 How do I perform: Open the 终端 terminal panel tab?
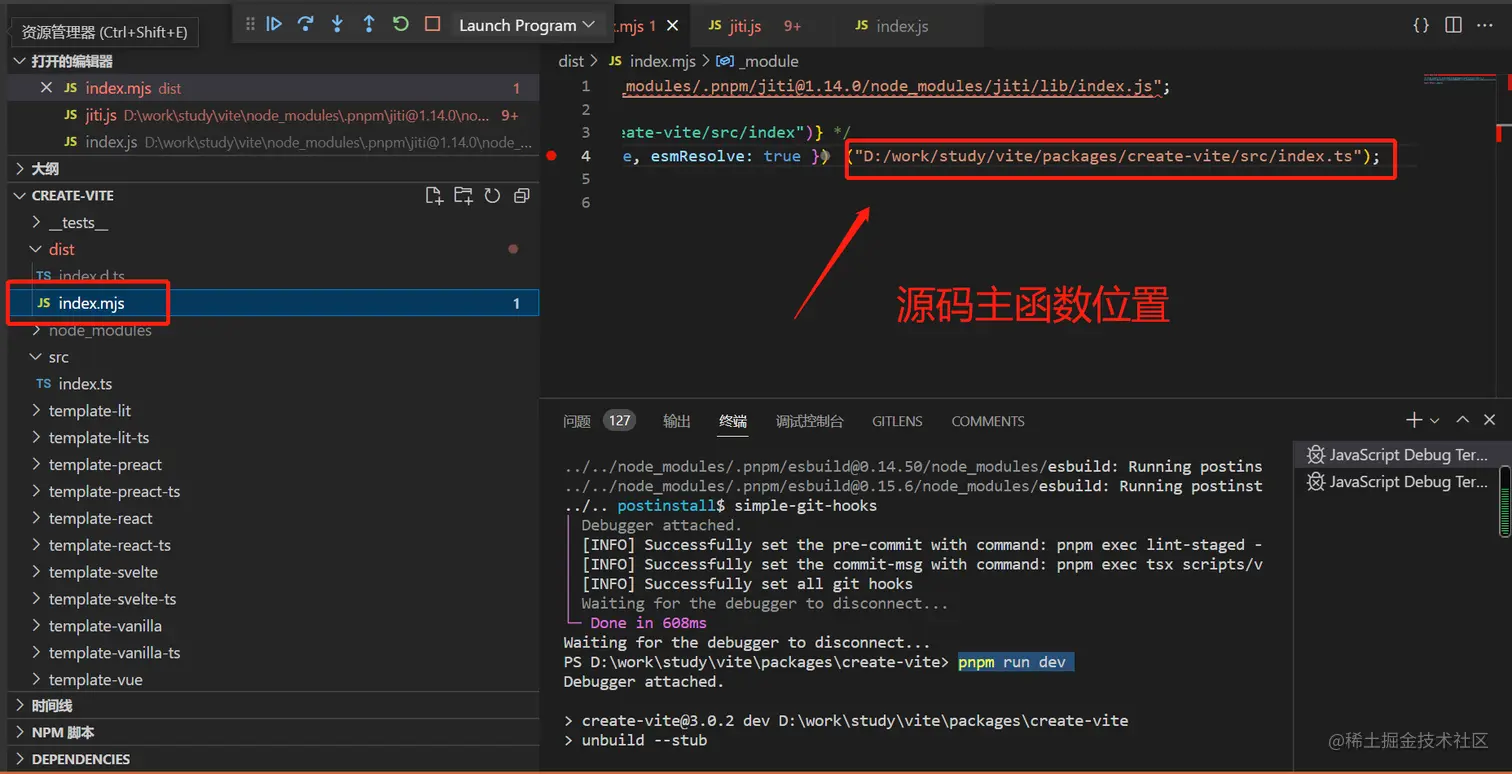pyautogui.click(x=733, y=421)
